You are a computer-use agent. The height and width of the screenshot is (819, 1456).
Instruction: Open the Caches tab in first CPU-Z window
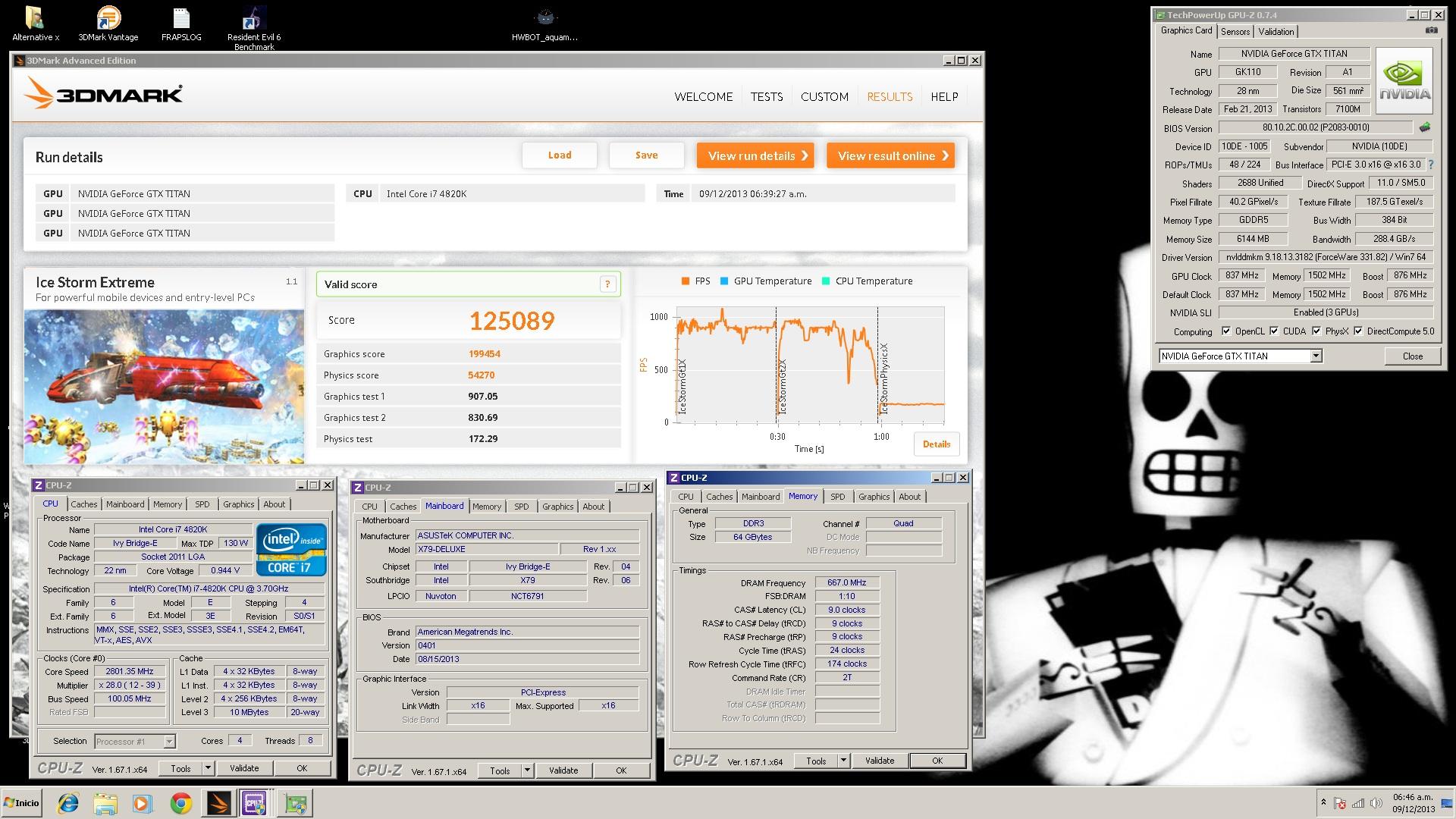pos(84,504)
